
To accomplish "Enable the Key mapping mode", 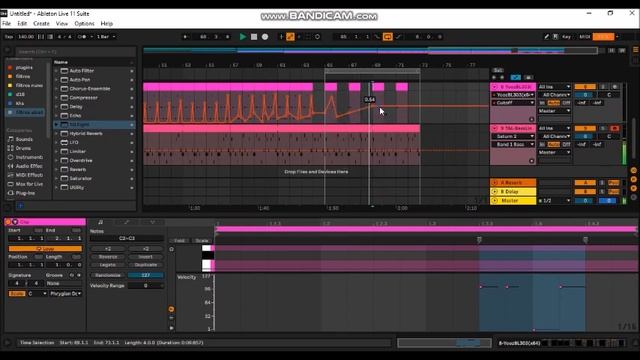I will (x=567, y=37).
